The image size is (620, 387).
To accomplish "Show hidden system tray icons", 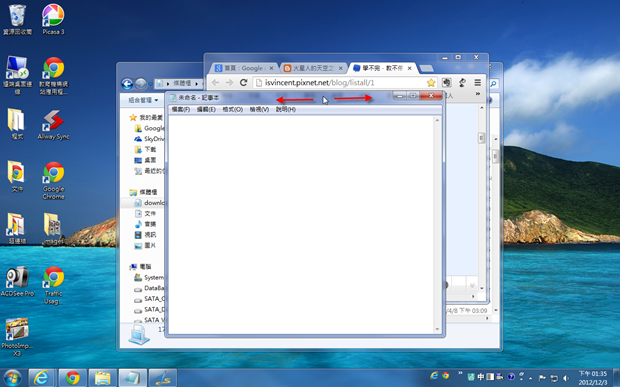I will (x=530, y=378).
